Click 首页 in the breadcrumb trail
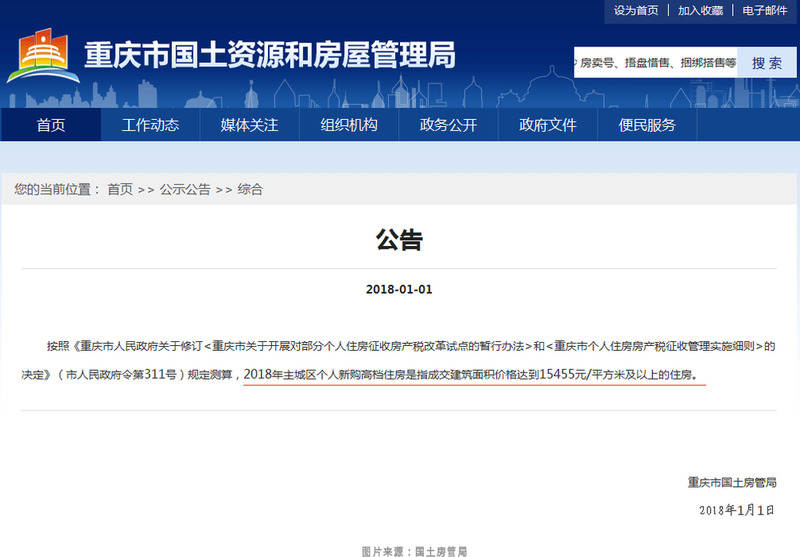 [120, 189]
